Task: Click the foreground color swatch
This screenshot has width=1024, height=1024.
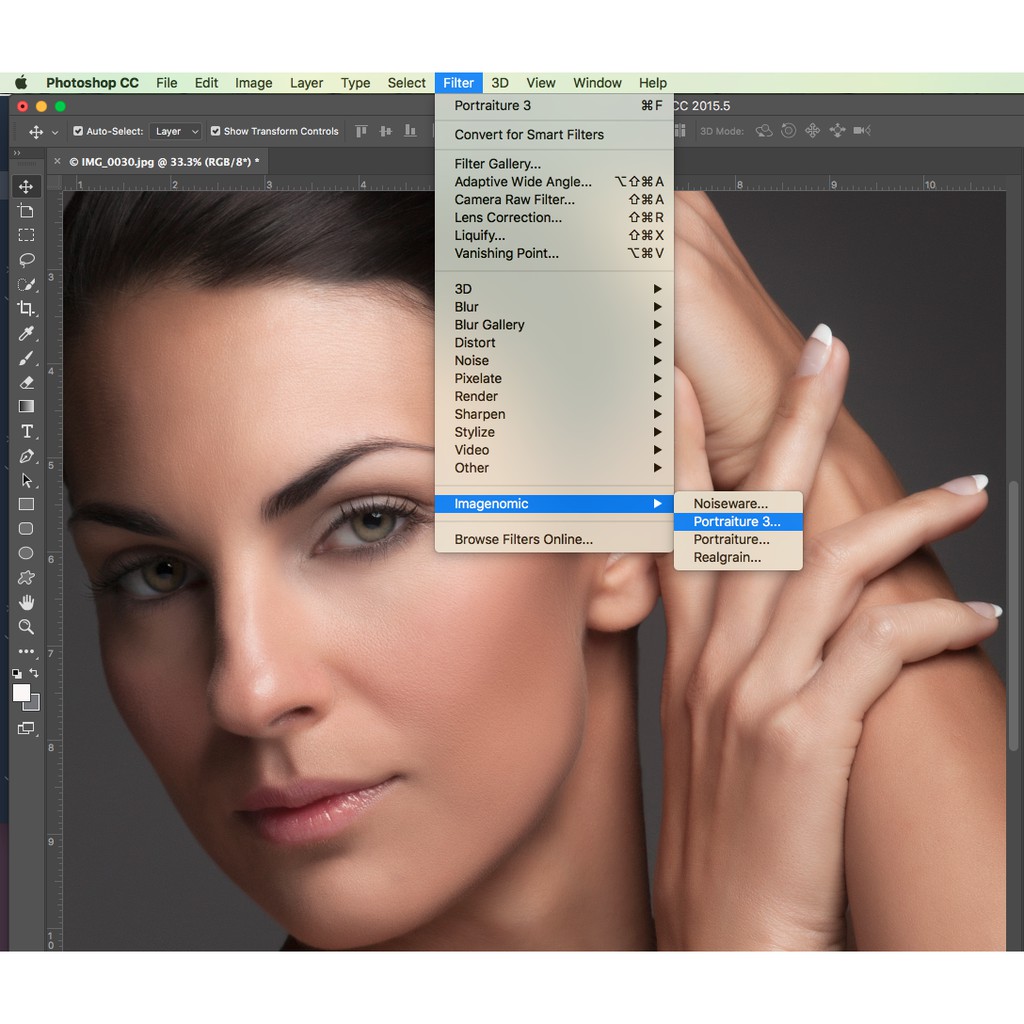Action: pos(21,693)
